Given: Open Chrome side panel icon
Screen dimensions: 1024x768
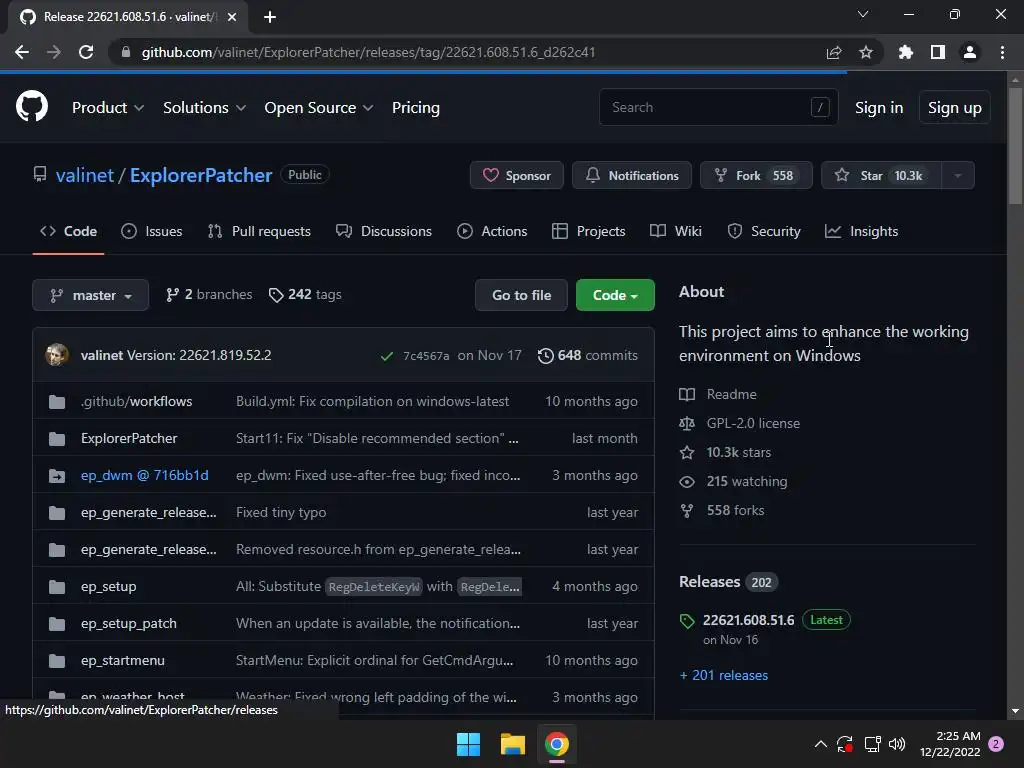Looking at the screenshot, I should coord(938,52).
